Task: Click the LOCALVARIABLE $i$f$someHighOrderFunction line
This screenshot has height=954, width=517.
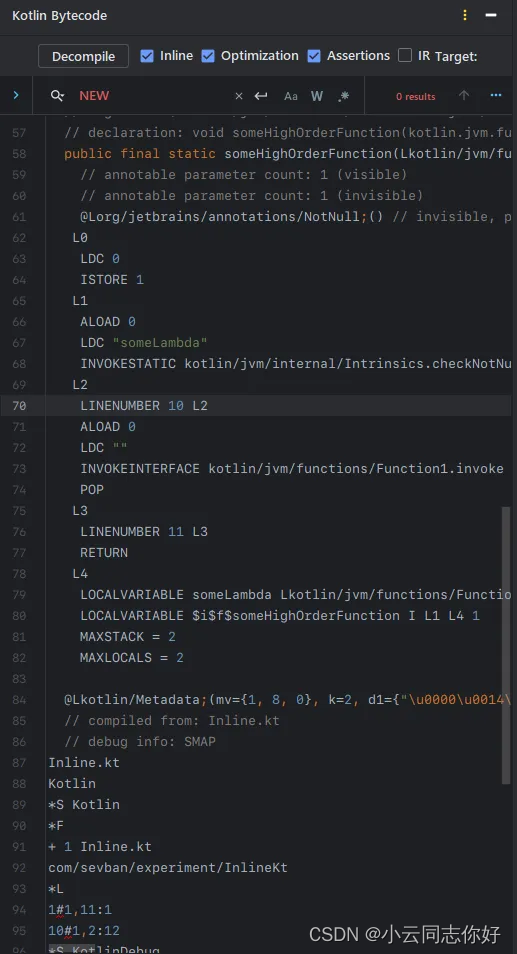Action: (x=280, y=615)
